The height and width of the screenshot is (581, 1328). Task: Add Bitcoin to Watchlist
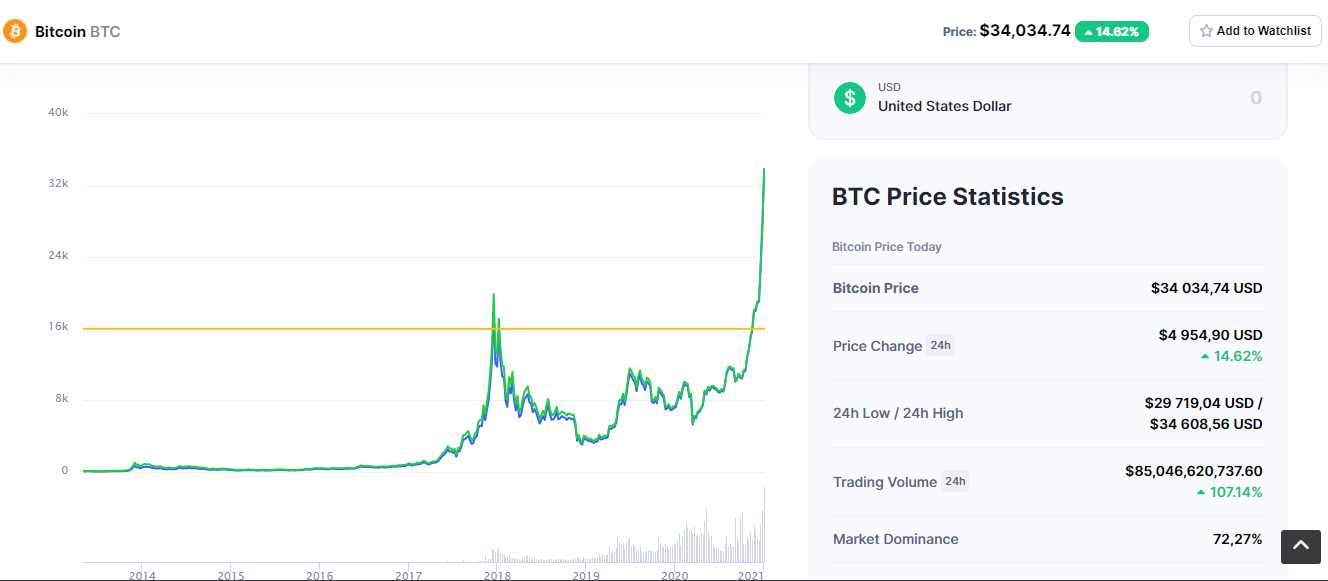coord(1255,31)
